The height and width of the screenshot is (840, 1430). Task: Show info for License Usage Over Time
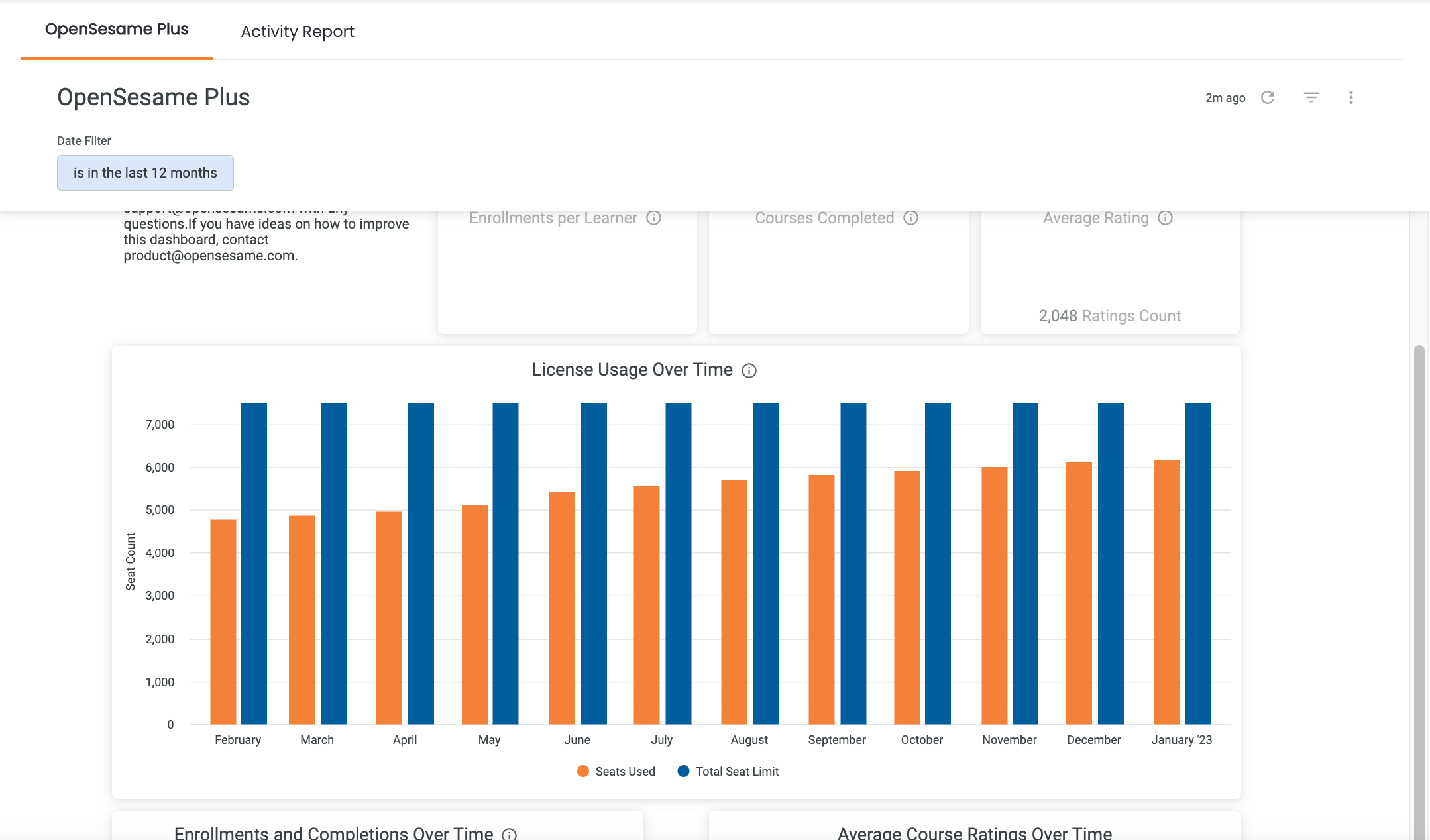pos(749,370)
